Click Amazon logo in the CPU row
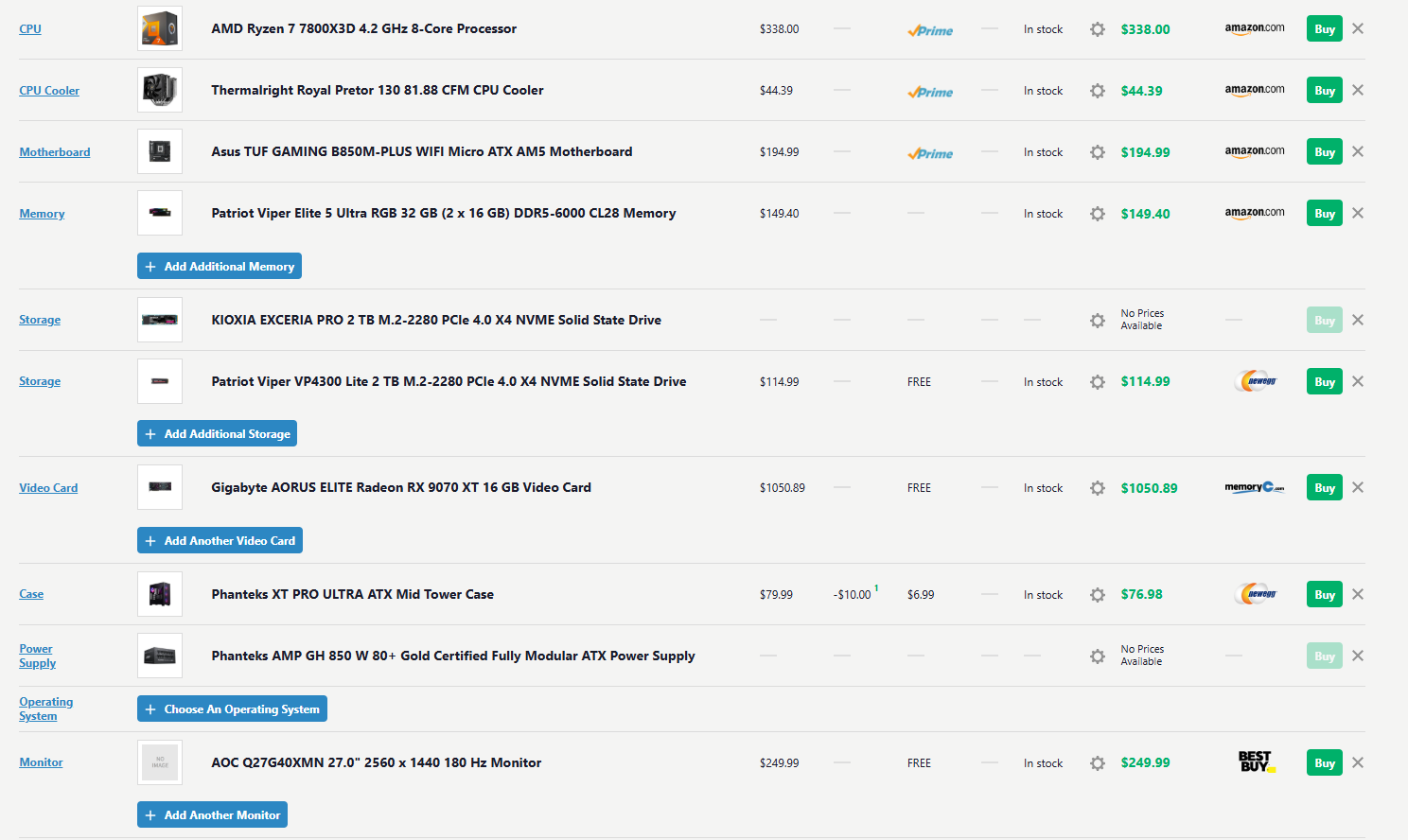Screen dimensions: 1408x840 pyautogui.click(x=1255, y=28)
